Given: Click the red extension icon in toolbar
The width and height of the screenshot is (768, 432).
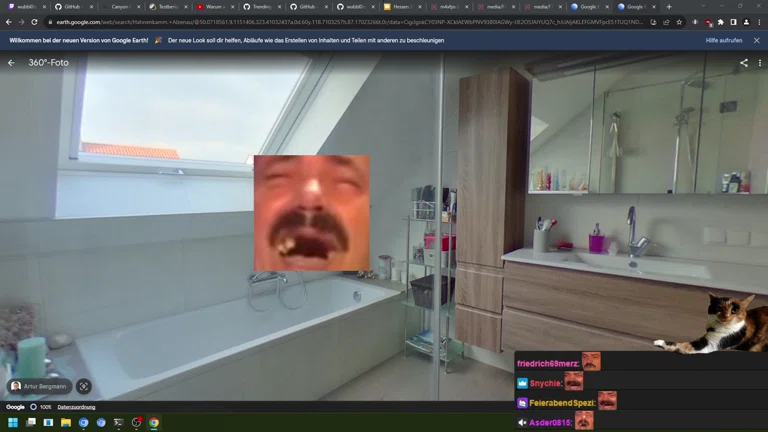Looking at the screenshot, I should 708,22.
